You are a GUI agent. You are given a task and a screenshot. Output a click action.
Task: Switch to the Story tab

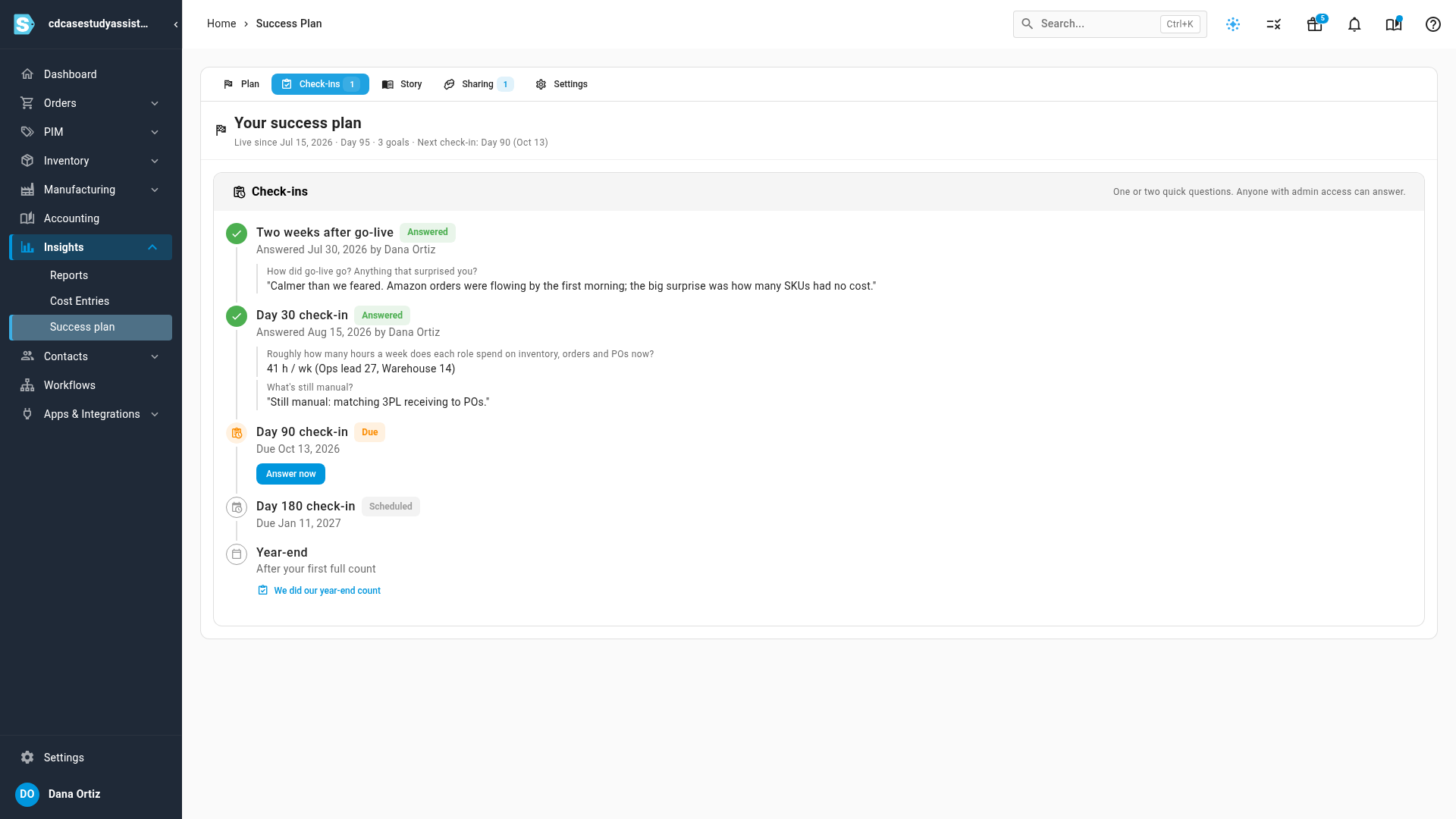(402, 84)
